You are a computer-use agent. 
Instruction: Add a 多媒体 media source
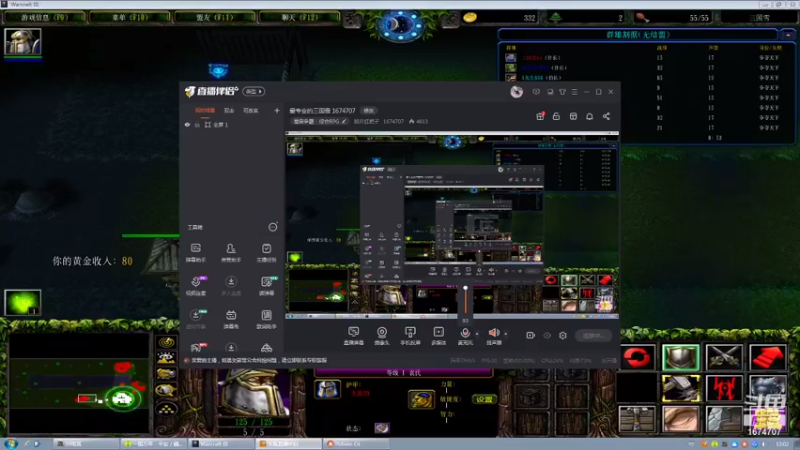(438, 336)
